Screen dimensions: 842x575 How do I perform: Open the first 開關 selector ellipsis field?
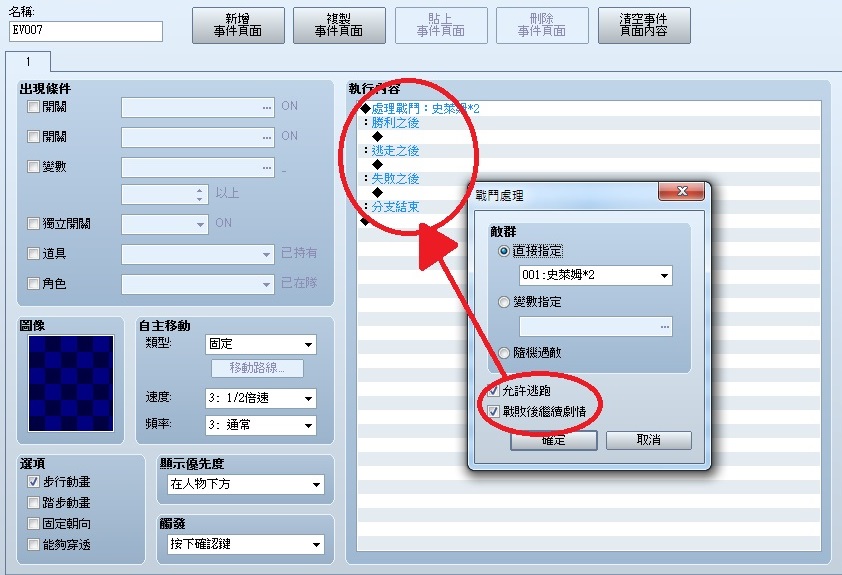coord(198,107)
